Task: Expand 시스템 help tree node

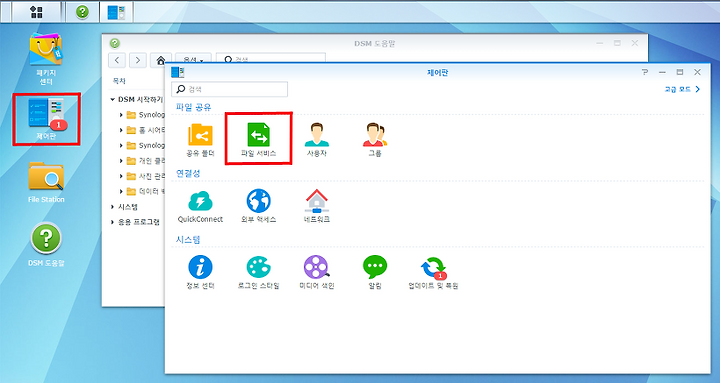Action: (112, 207)
